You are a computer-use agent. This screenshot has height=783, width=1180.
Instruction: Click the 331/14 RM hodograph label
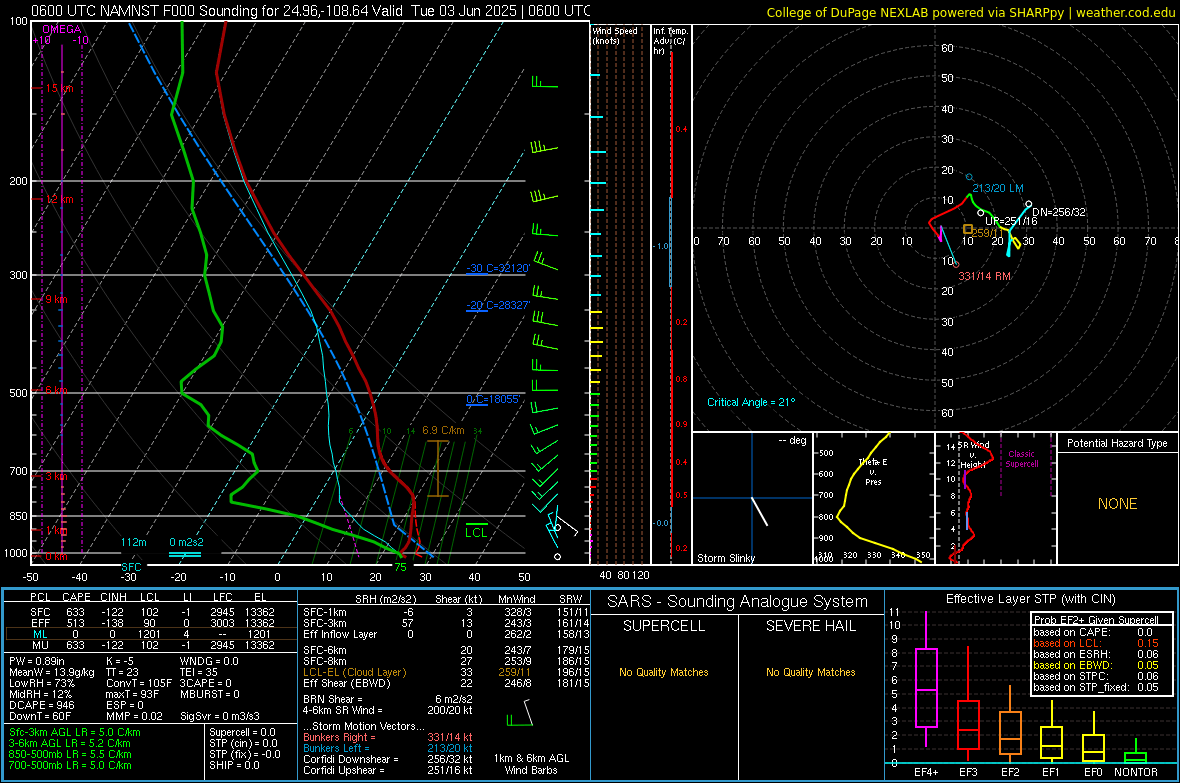pos(984,276)
